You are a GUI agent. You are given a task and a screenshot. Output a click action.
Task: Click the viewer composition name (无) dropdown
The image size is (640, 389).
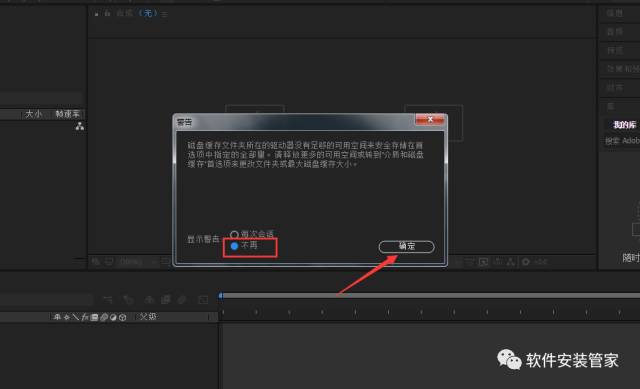[148, 13]
